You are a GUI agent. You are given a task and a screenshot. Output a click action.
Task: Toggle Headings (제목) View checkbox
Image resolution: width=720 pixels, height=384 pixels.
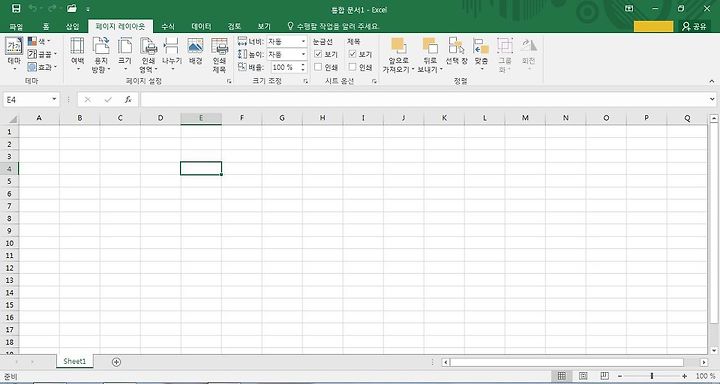click(352, 54)
